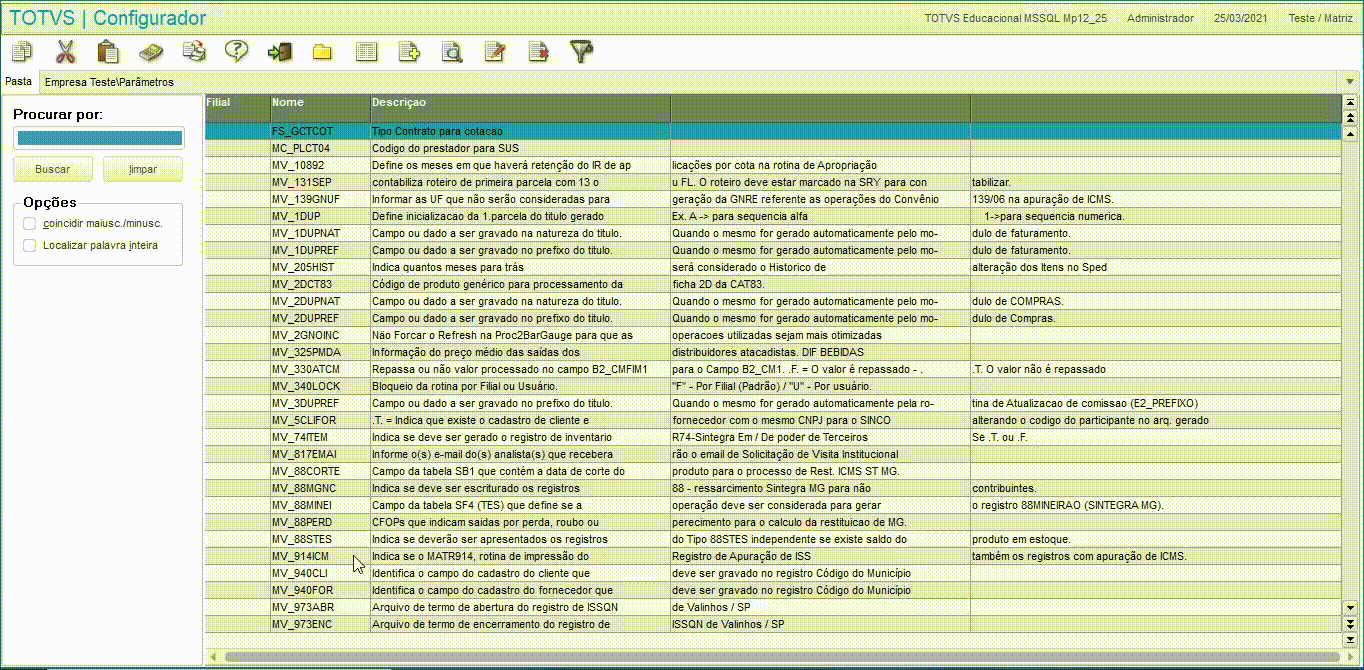Select the Empresa Teste\Parâmetros tab
Screen dimensions: 1364x670
109,81
